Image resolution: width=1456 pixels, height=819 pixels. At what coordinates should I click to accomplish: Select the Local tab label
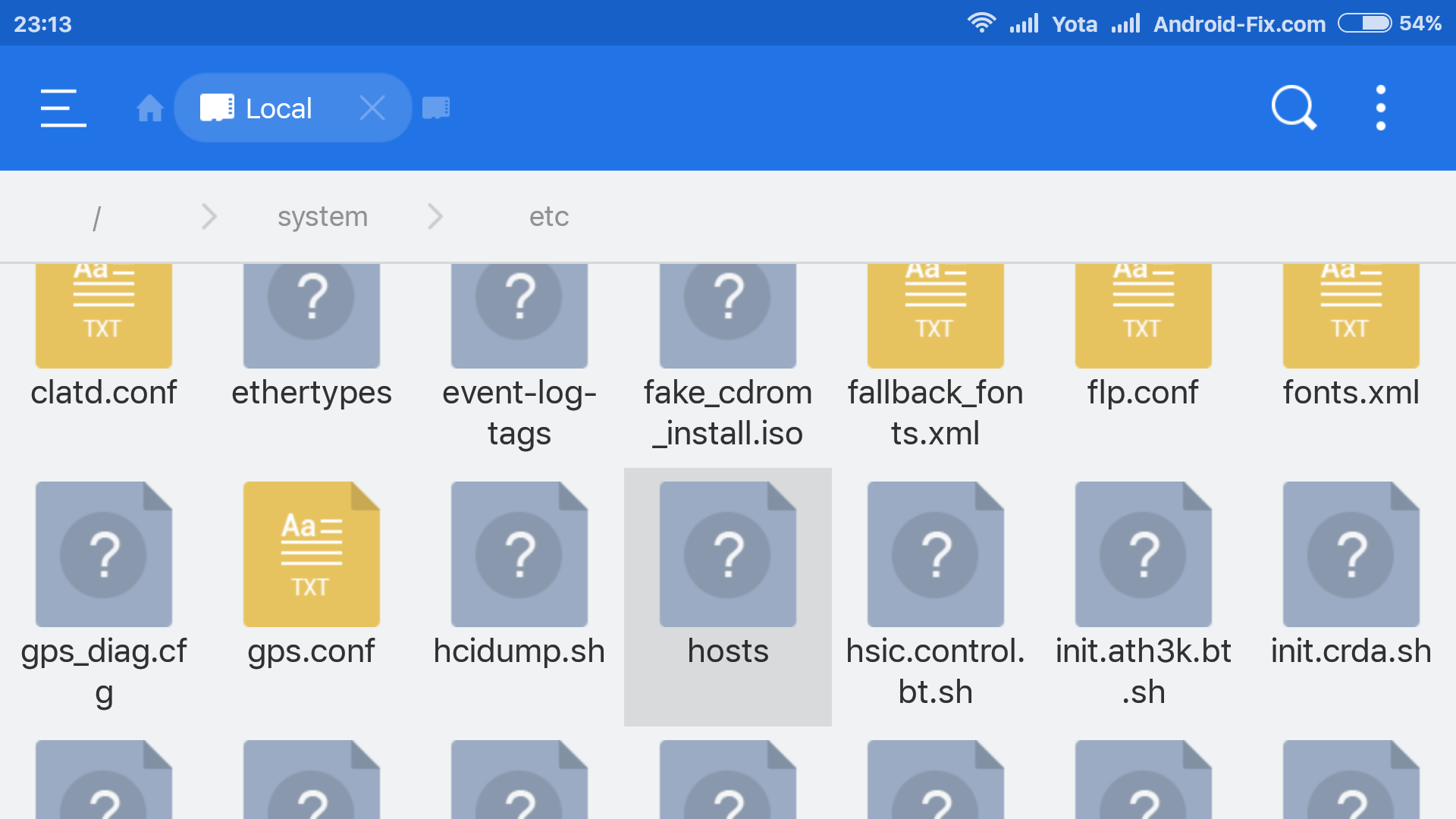pyautogui.click(x=278, y=108)
